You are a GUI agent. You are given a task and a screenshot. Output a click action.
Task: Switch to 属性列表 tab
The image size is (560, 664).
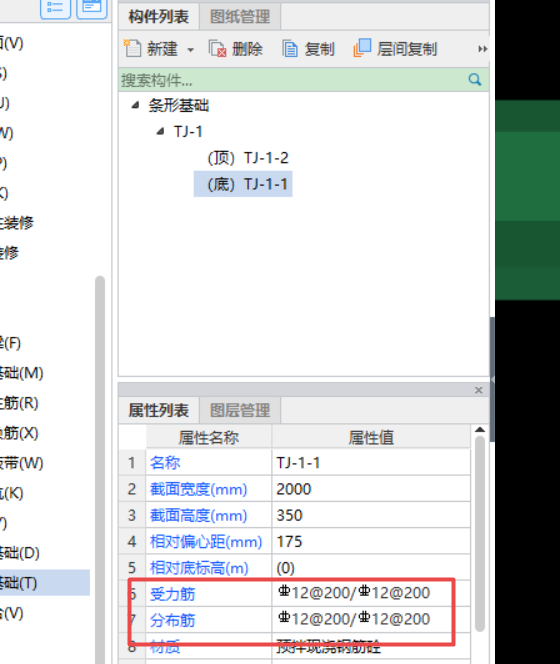coord(159,410)
